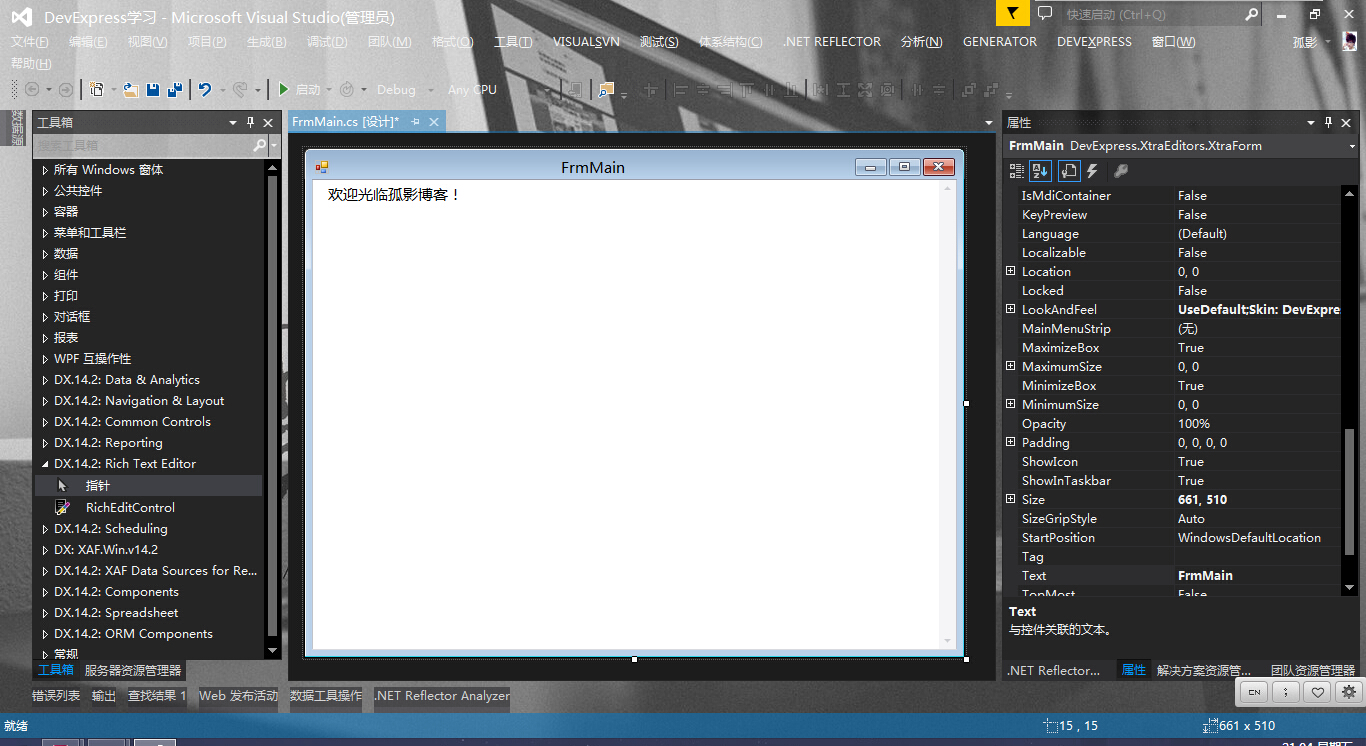Image resolution: width=1366 pixels, height=746 pixels.
Task: Click the Undo arrow icon
Action: click(x=205, y=89)
